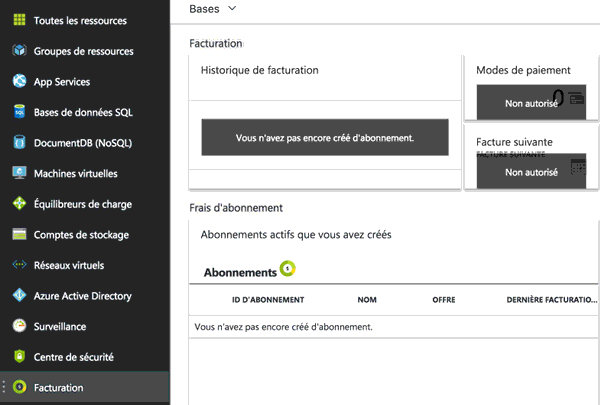Click the Surveillance gauge icon
The width and height of the screenshot is (600, 405).
(x=19, y=326)
